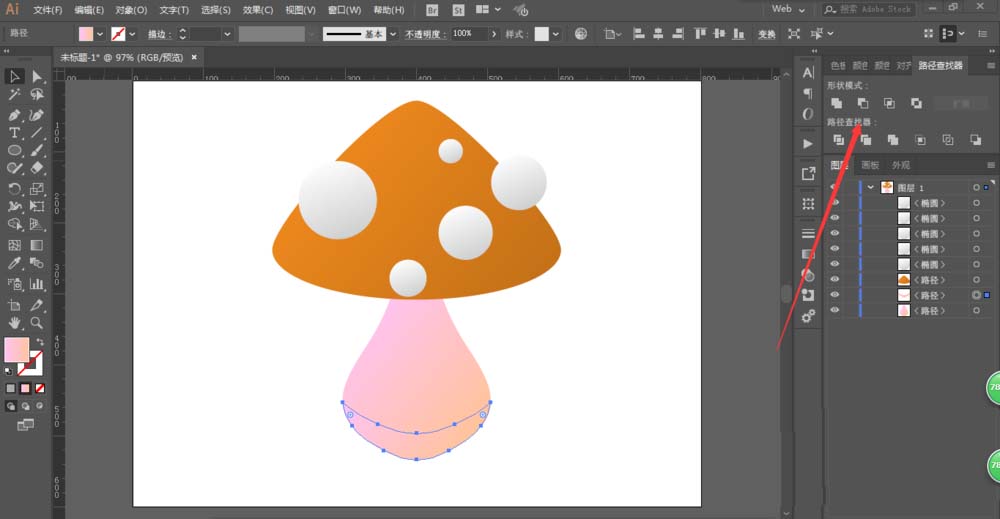Click the fill color swatch in toolbox
This screenshot has width=1000, height=519.
(17, 349)
